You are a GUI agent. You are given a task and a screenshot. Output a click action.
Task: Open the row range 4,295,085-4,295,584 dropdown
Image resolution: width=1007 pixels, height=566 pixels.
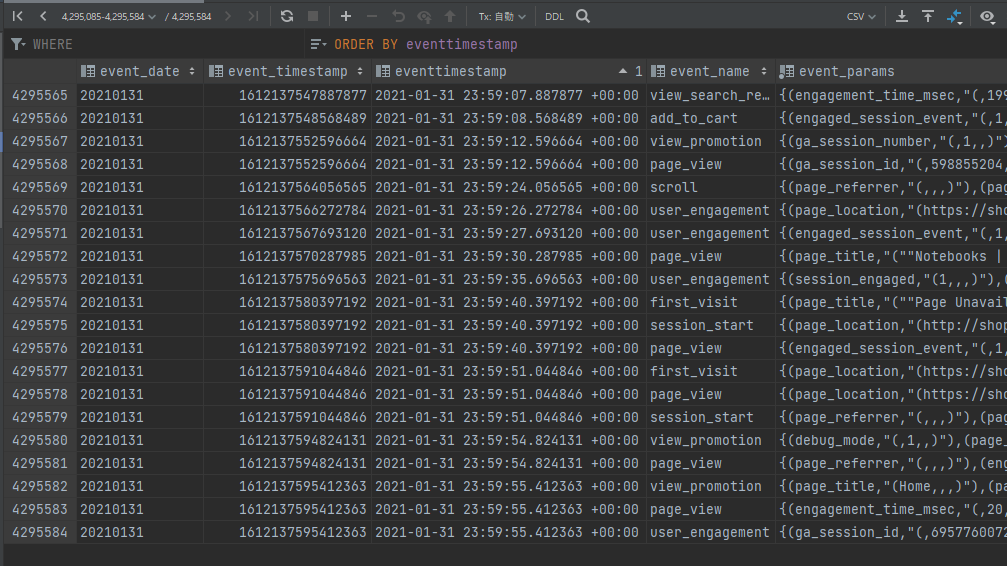click(x=109, y=17)
